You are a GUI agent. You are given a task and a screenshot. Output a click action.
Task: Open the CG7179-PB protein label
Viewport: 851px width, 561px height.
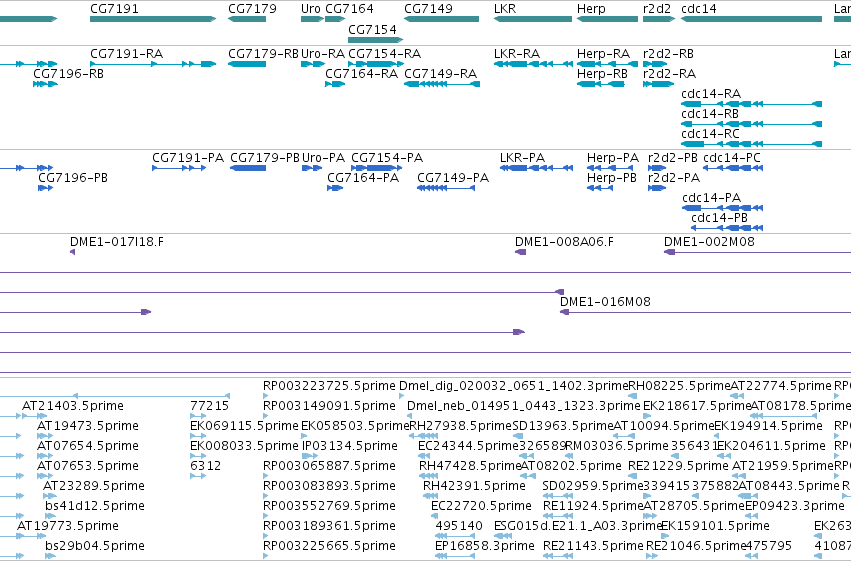point(265,158)
